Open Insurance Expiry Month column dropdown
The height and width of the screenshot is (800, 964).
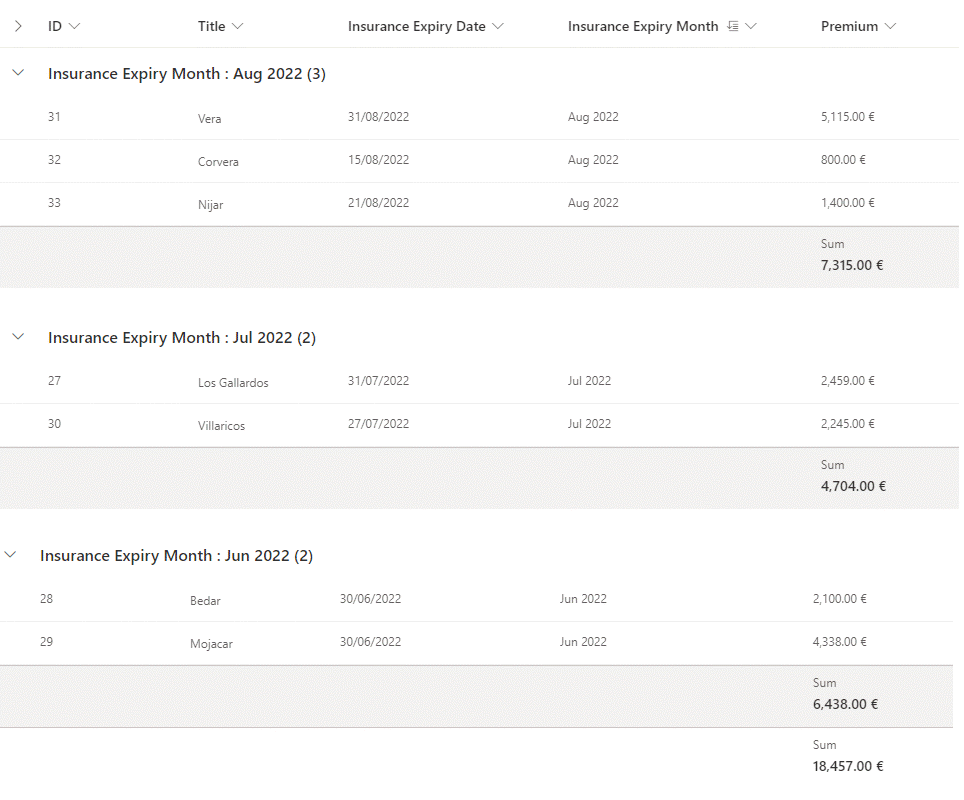pos(751,27)
